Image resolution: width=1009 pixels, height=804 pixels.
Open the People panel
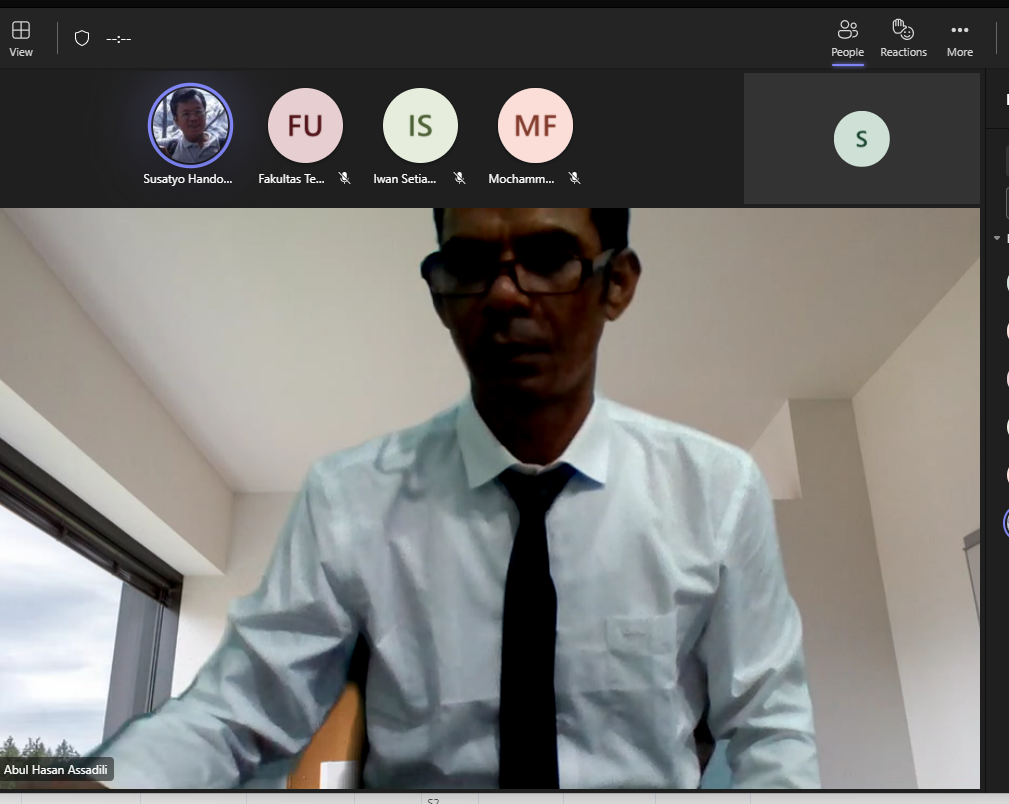847,38
